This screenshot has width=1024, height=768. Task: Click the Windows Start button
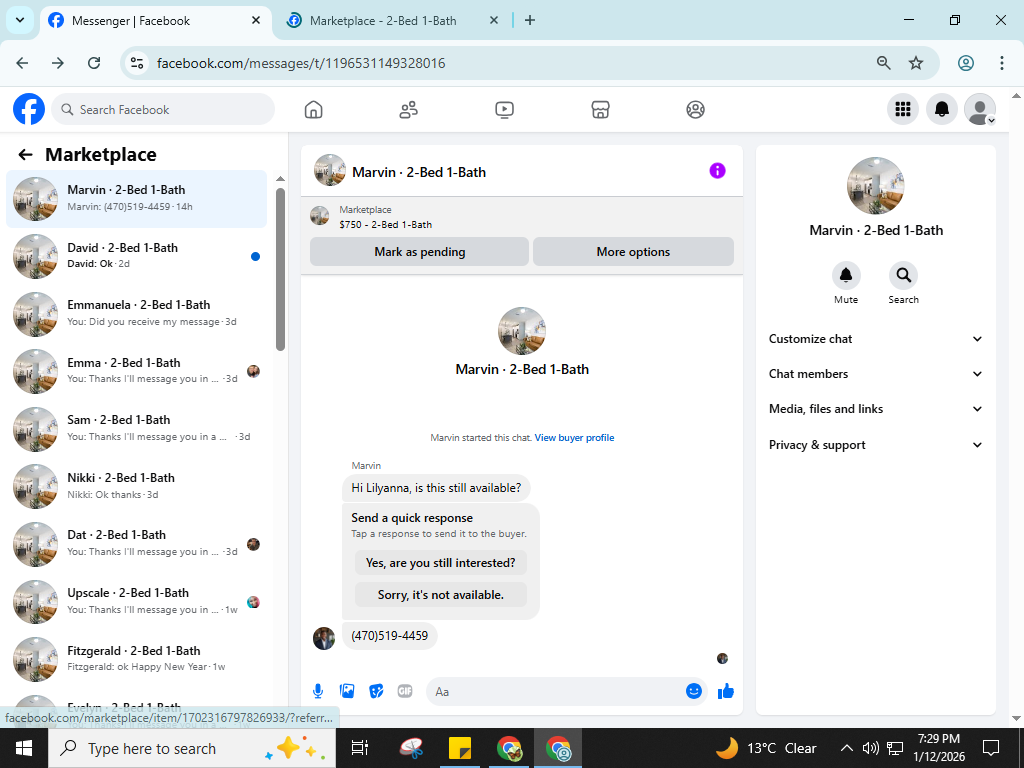tap(24, 748)
